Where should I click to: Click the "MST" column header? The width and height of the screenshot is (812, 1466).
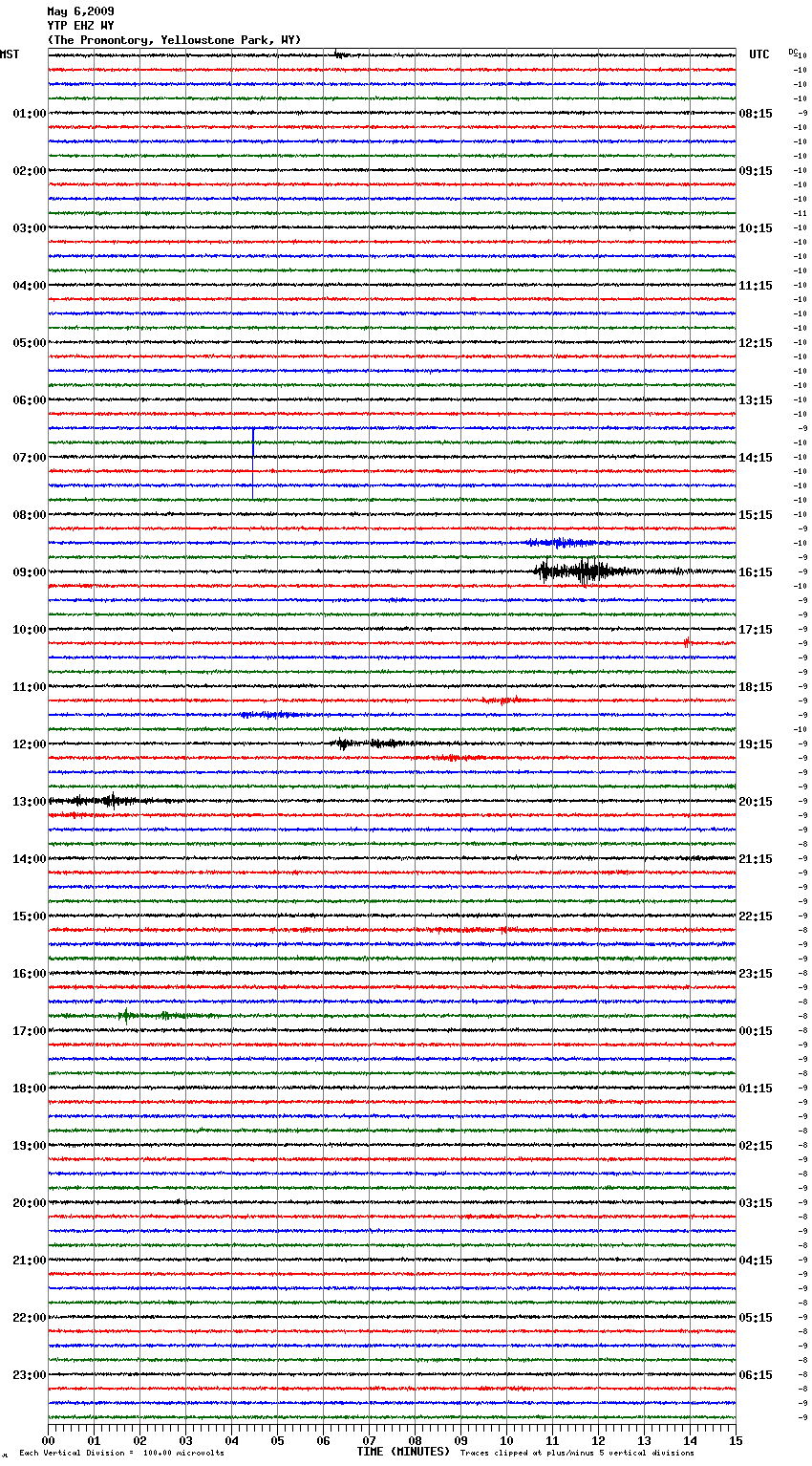tap(10, 54)
